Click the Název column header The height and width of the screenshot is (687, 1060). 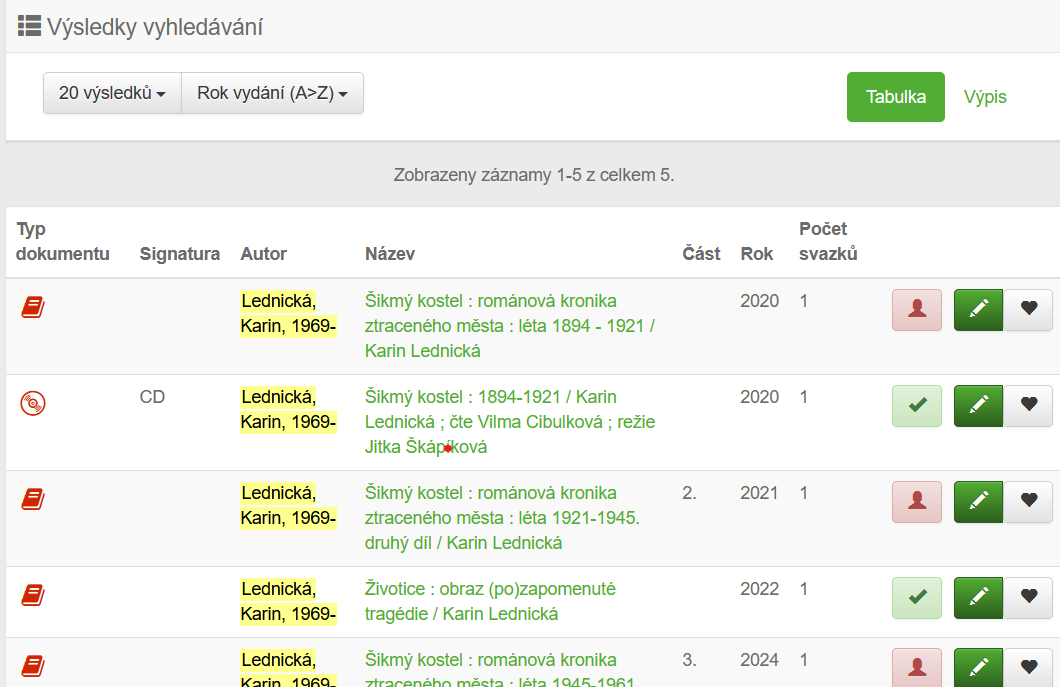[390, 254]
